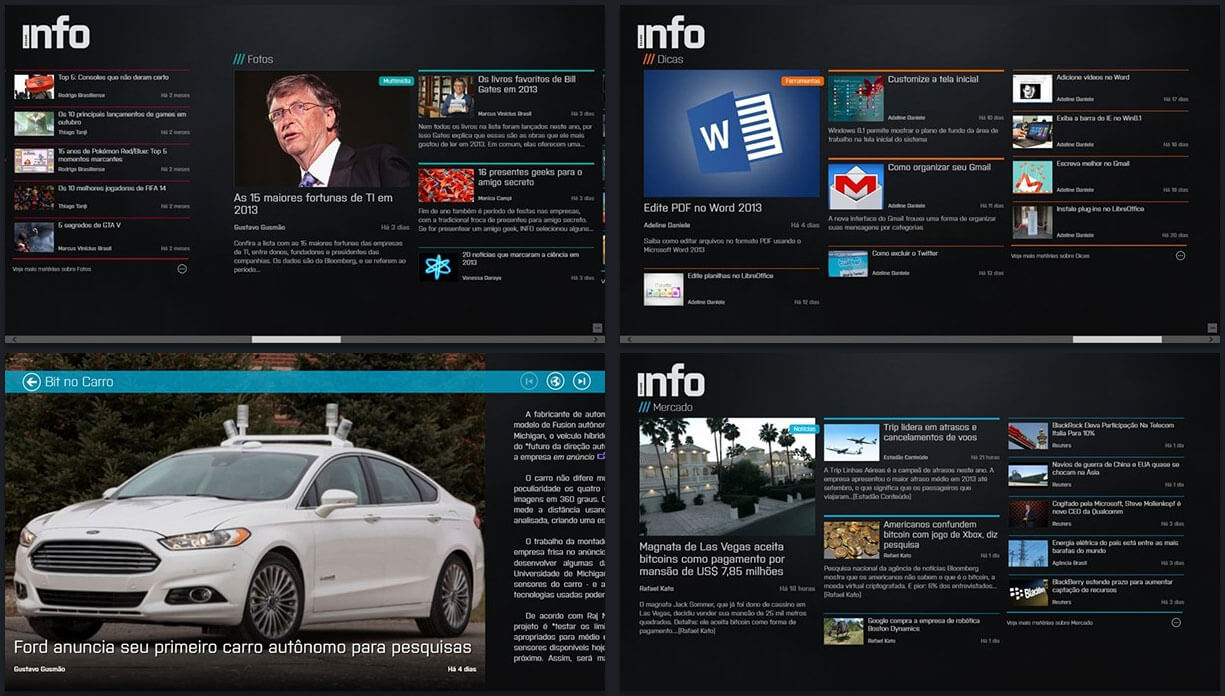Viewport: 1225px width, 696px height.
Task: Select the Ferramentas tag on the Word image
Action: click(x=802, y=81)
